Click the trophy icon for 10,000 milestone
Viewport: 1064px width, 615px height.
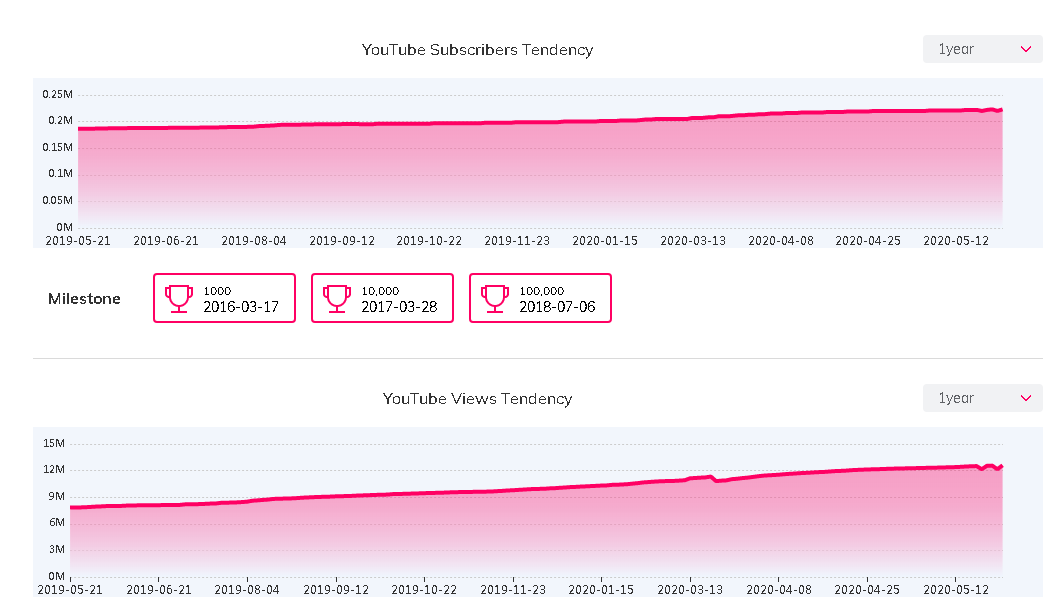(x=337, y=298)
